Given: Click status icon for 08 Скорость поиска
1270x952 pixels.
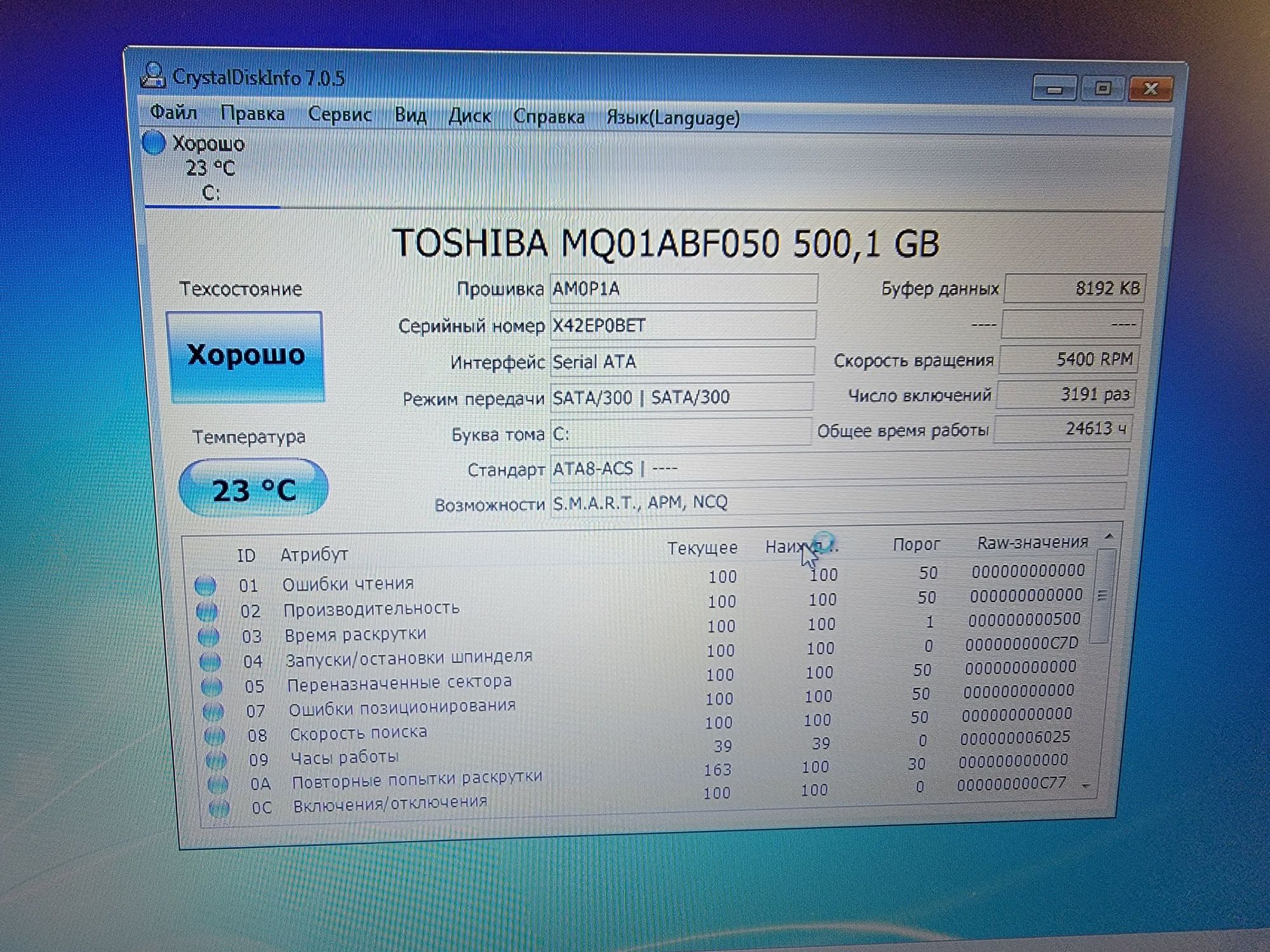Looking at the screenshot, I should tap(215, 736).
